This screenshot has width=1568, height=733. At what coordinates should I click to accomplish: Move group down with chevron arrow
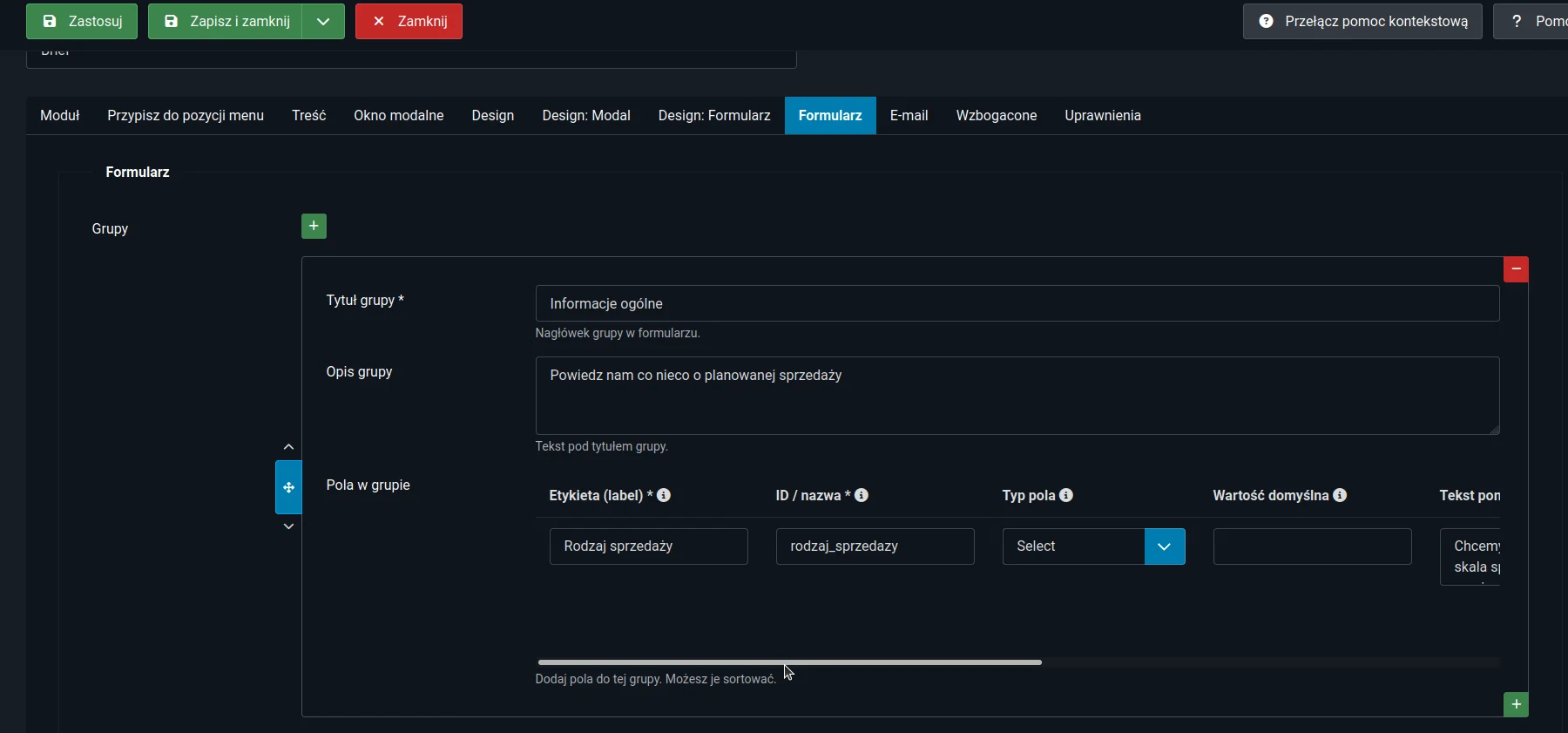288,526
